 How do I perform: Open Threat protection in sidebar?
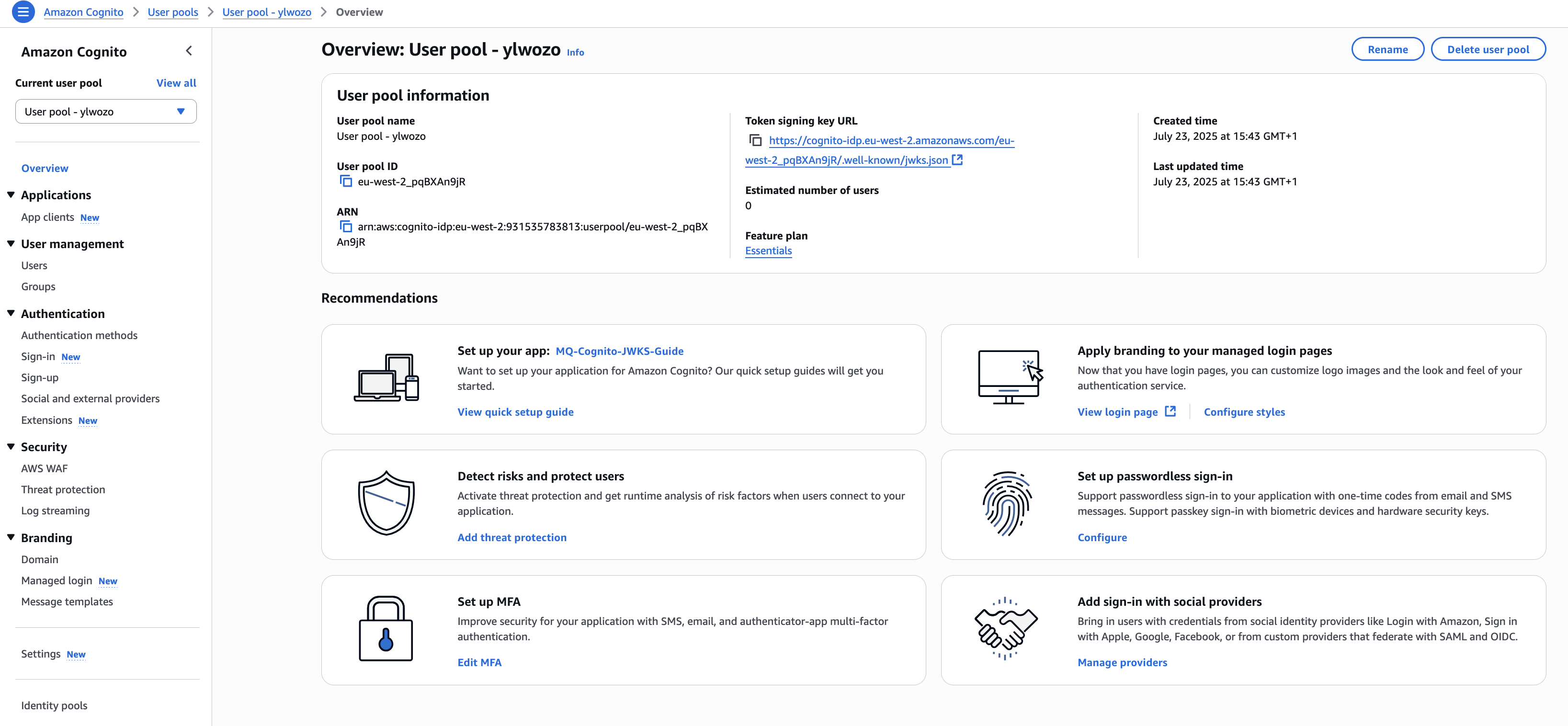(63, 489)
